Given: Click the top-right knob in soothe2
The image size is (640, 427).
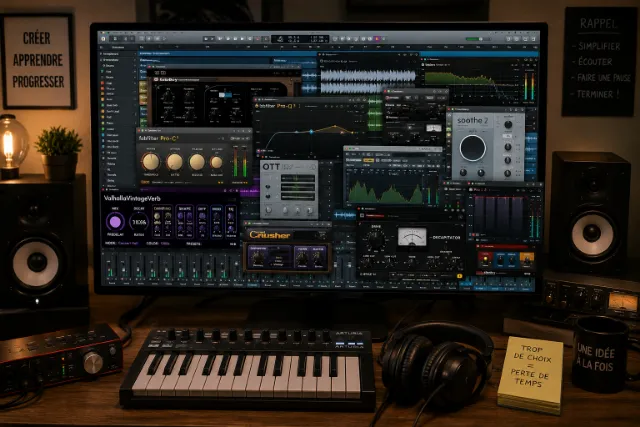Looking at the screenshot, I should tap(508, 125).
